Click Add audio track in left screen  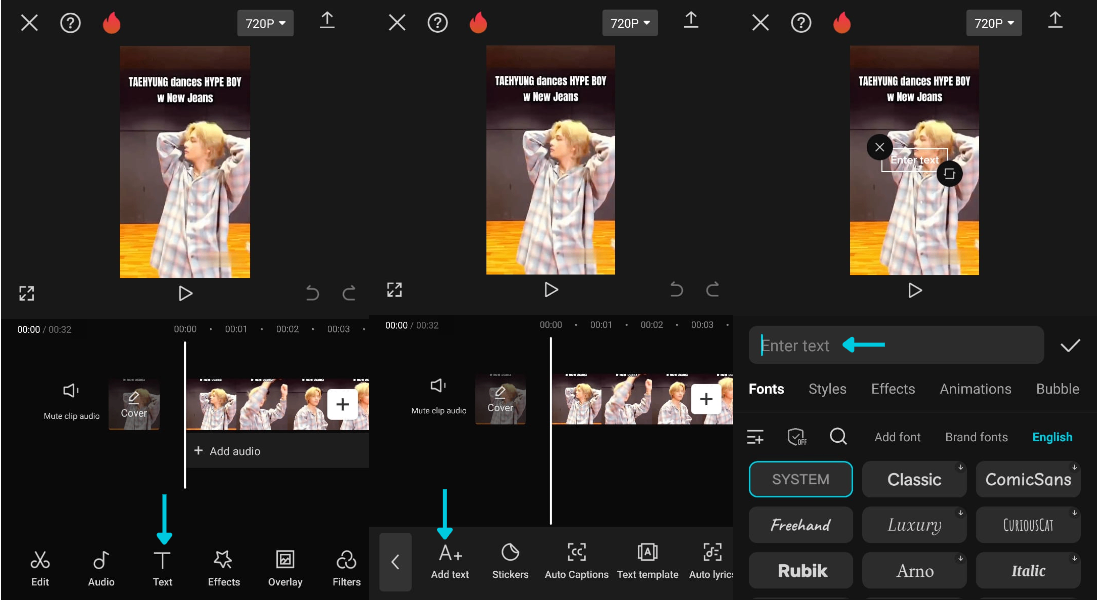[277, 451]
